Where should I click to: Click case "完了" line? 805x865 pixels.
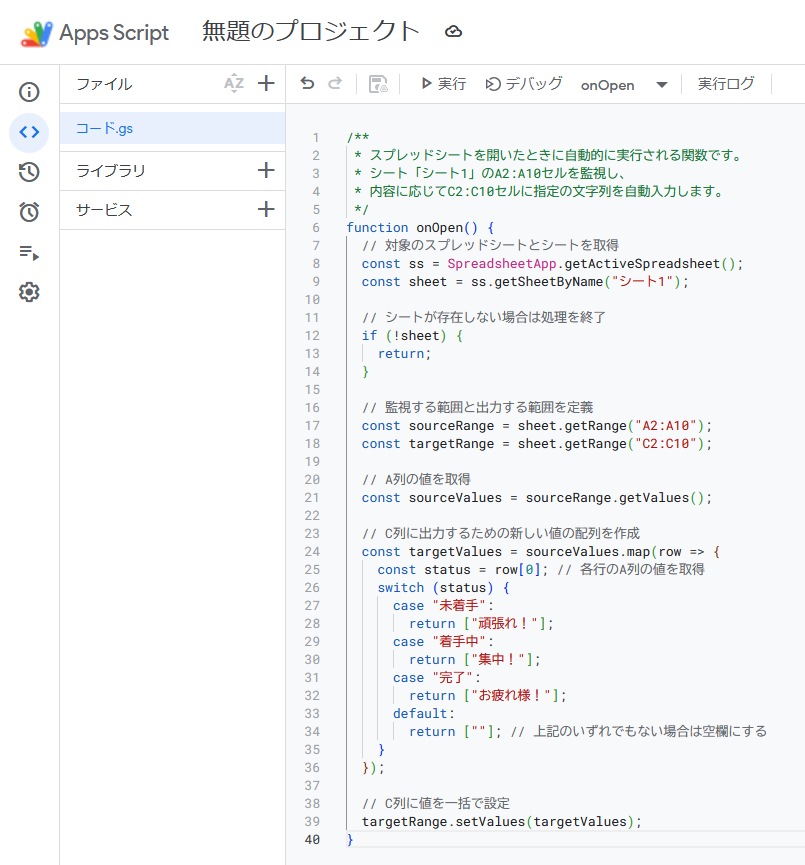point(437,677)
